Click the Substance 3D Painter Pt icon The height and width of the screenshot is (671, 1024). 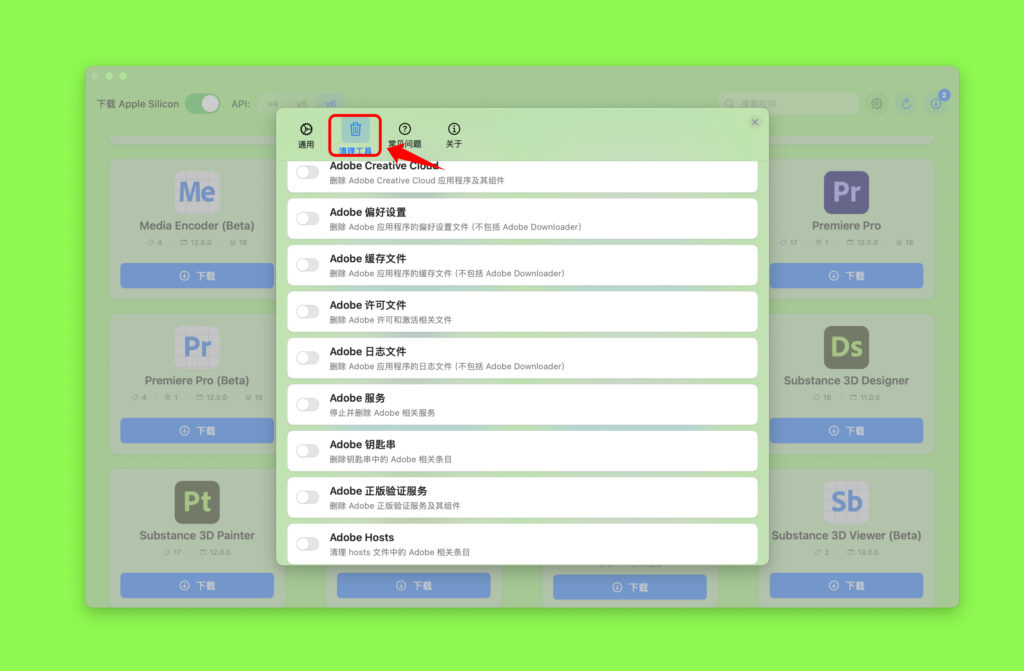[196, 503]
